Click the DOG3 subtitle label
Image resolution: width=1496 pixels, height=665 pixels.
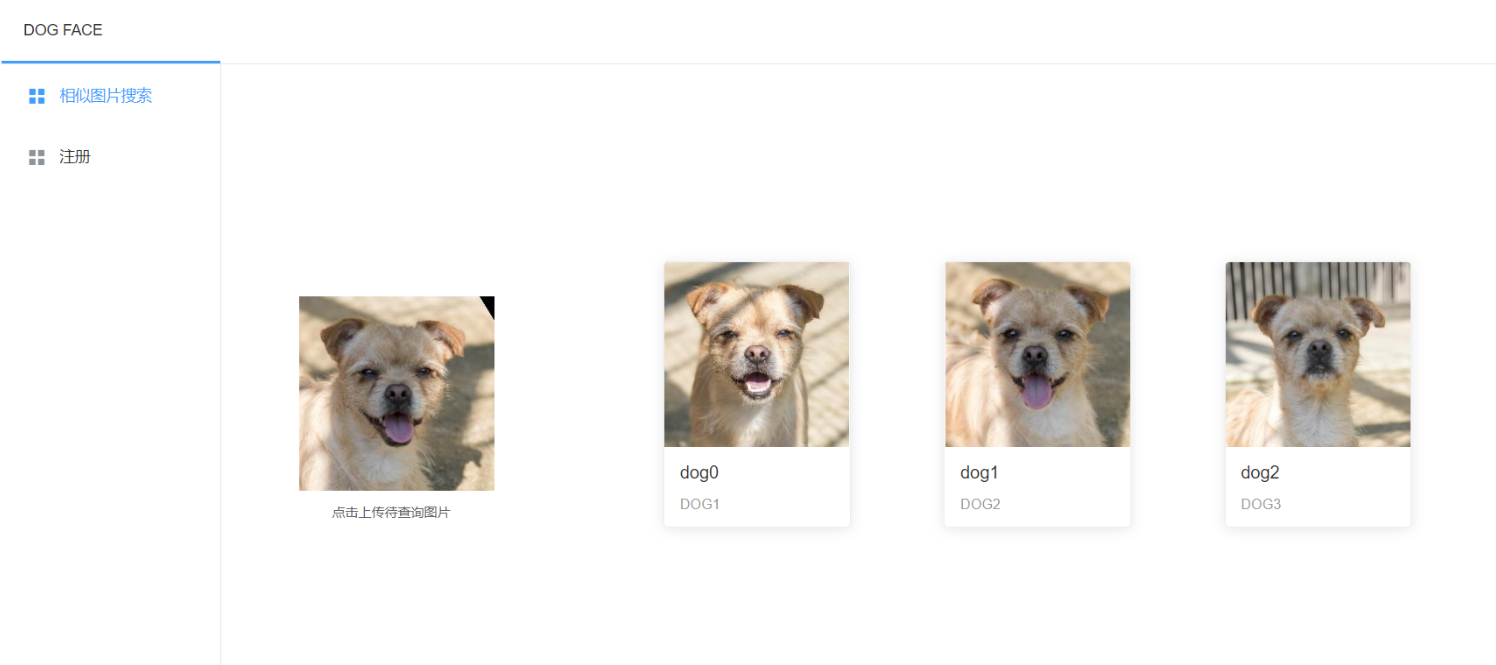(1261, 504)
